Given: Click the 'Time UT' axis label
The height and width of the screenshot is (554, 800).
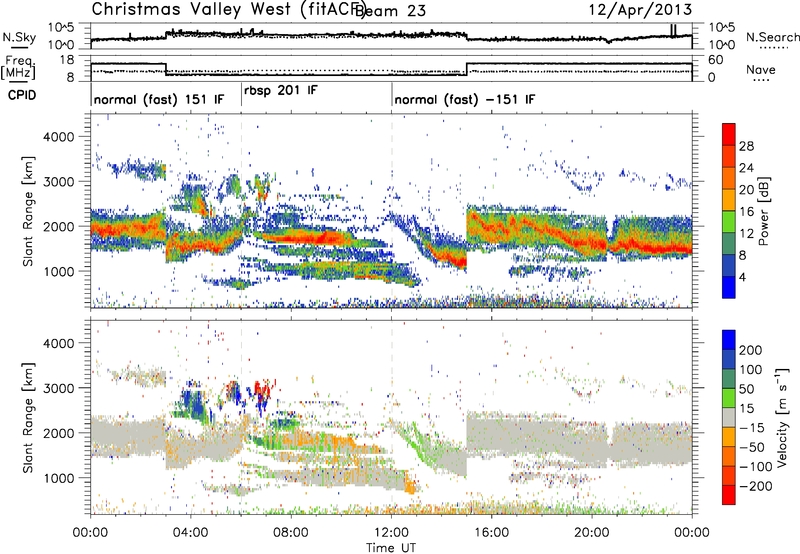Looking at the screenshot, I should point(391,547).
